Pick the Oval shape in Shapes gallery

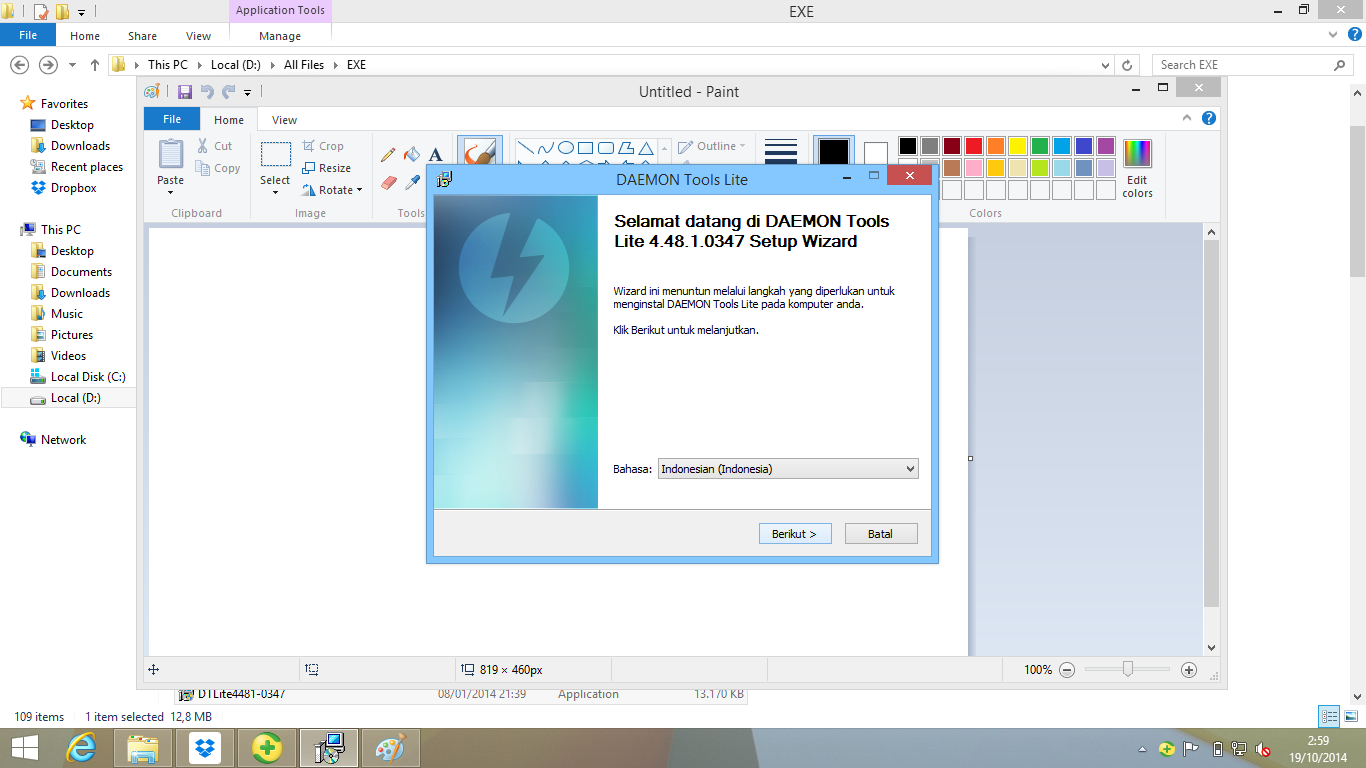(566, 148)
